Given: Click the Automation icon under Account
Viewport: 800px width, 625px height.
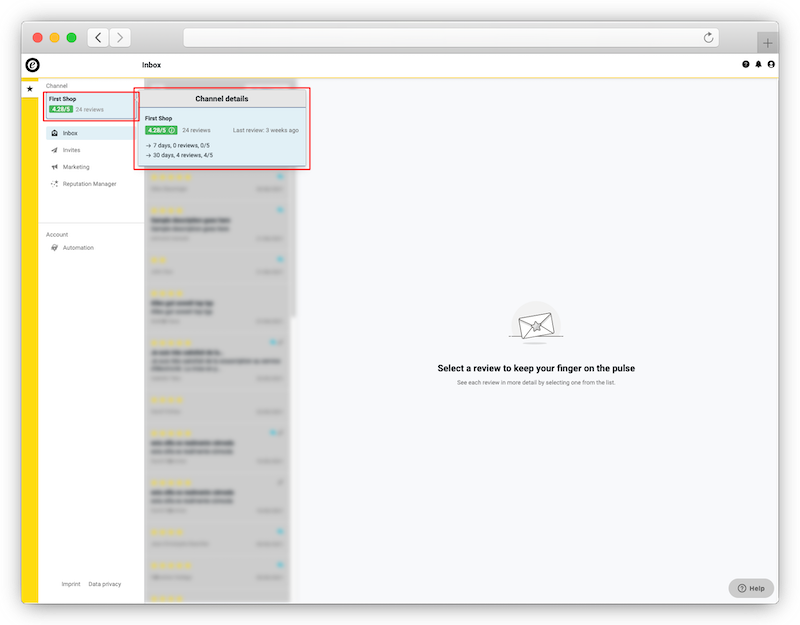Looking at the screenshot, I should [55, 247].
